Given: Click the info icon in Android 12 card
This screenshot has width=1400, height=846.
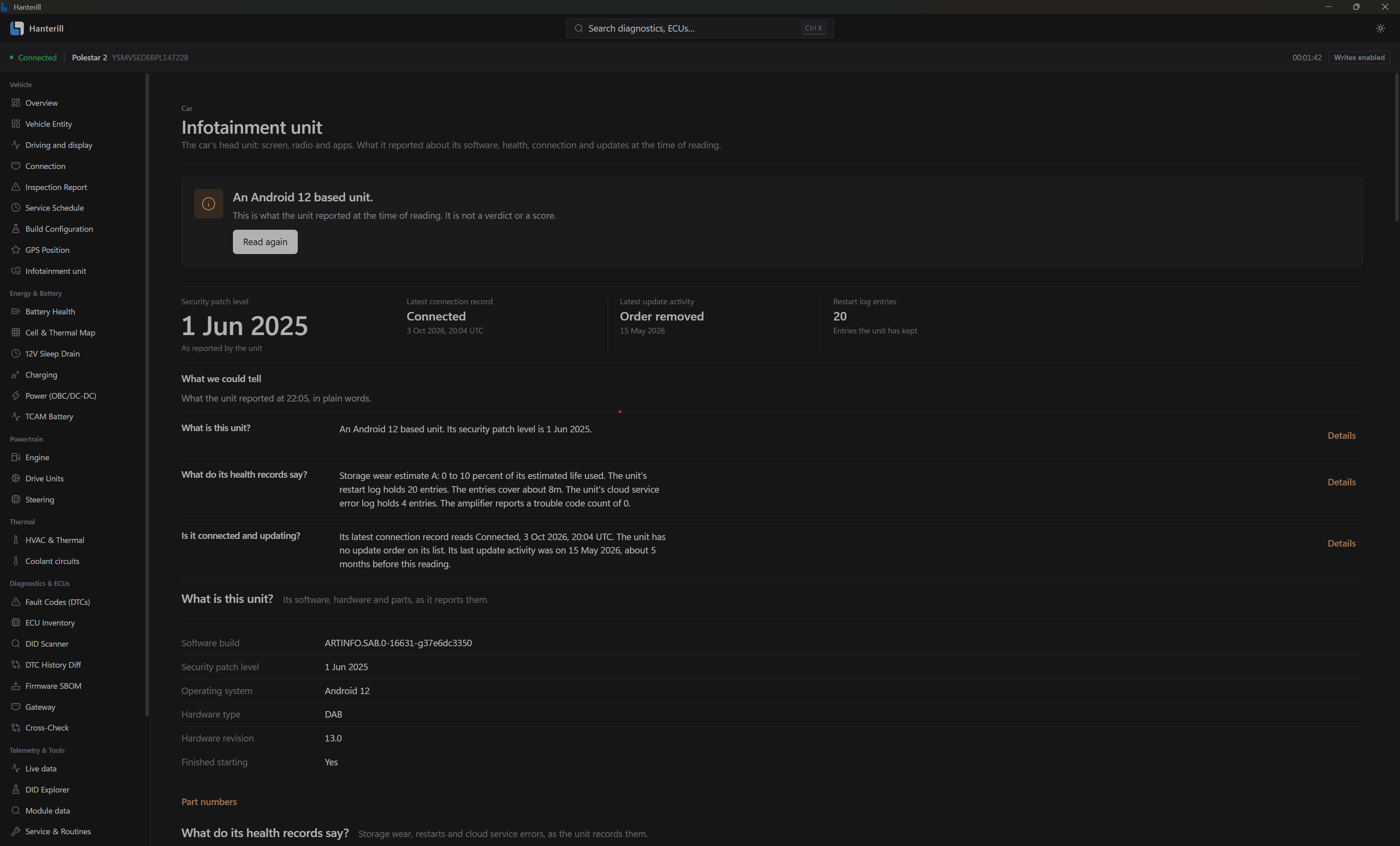Looking at the screenshot, I should click(209, 204).
